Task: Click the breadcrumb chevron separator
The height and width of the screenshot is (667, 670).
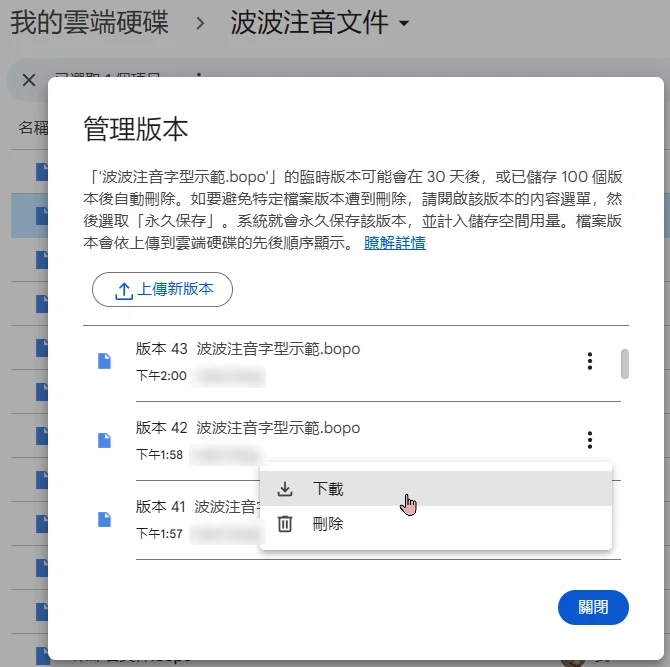Action: (200, 23)
